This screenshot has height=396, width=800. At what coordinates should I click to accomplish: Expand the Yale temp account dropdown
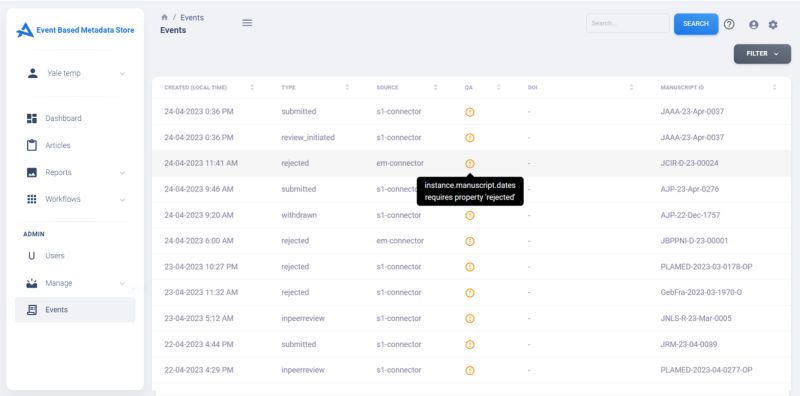[x=122, y=73]
